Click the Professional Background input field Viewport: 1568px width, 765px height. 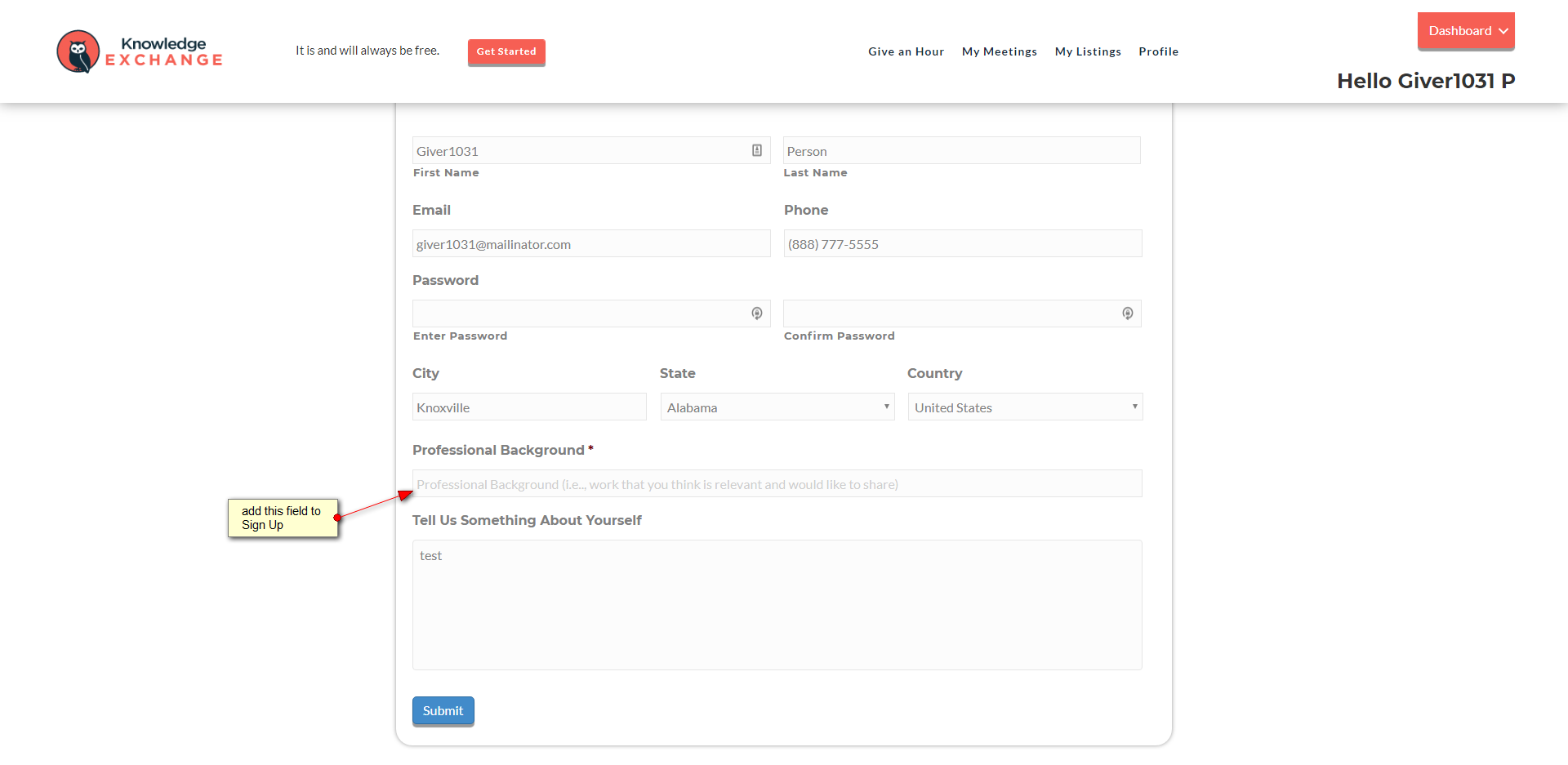pyautogui.click(x=777, y=484)
